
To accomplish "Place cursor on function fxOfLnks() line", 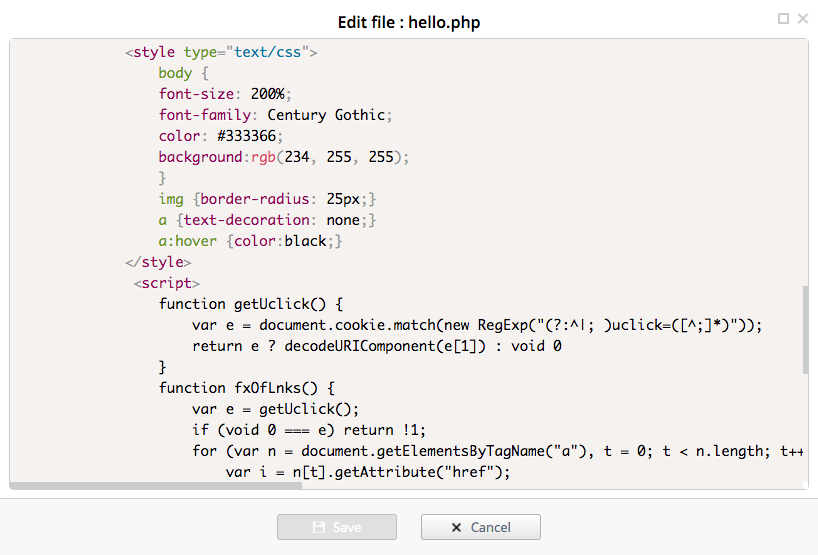I will click(246, 388).
